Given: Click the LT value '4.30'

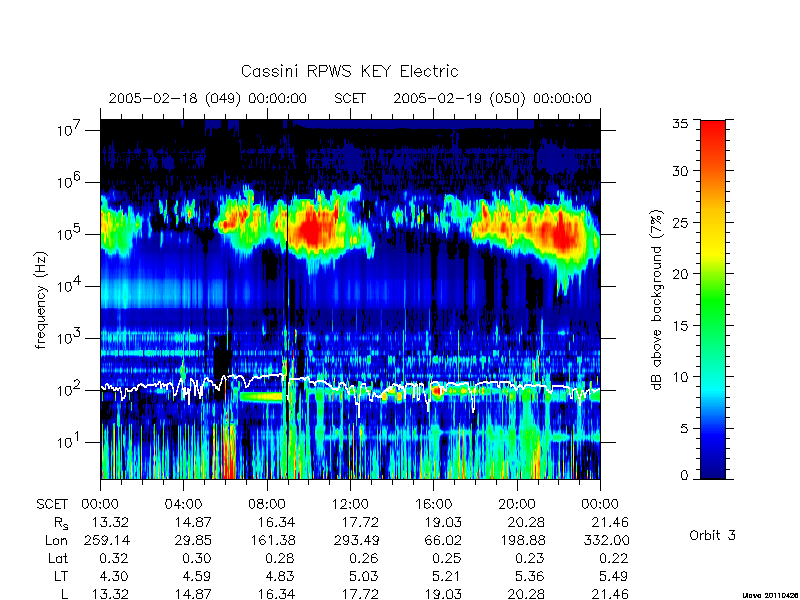Looking at the screenshot, I should click(113, 576).
